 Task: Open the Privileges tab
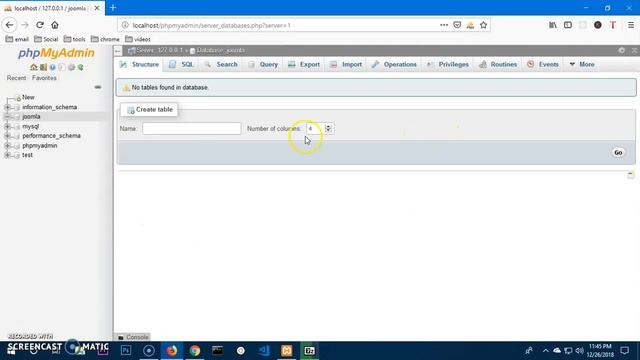[x=448, y=64]
